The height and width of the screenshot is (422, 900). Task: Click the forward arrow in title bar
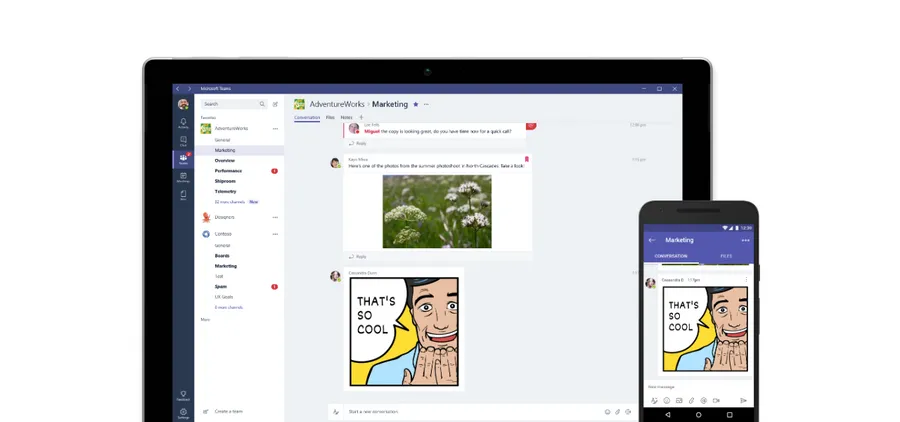[189, 88]
